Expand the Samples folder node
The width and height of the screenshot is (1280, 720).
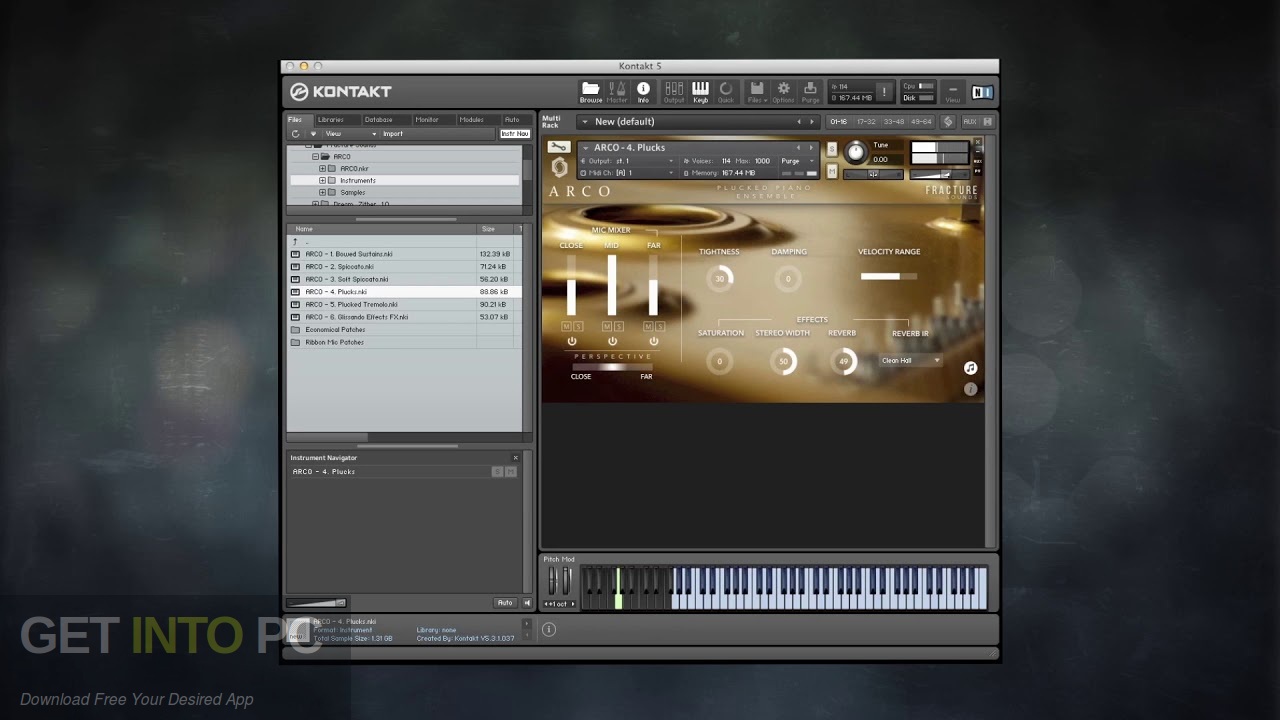tap(323, 193)
